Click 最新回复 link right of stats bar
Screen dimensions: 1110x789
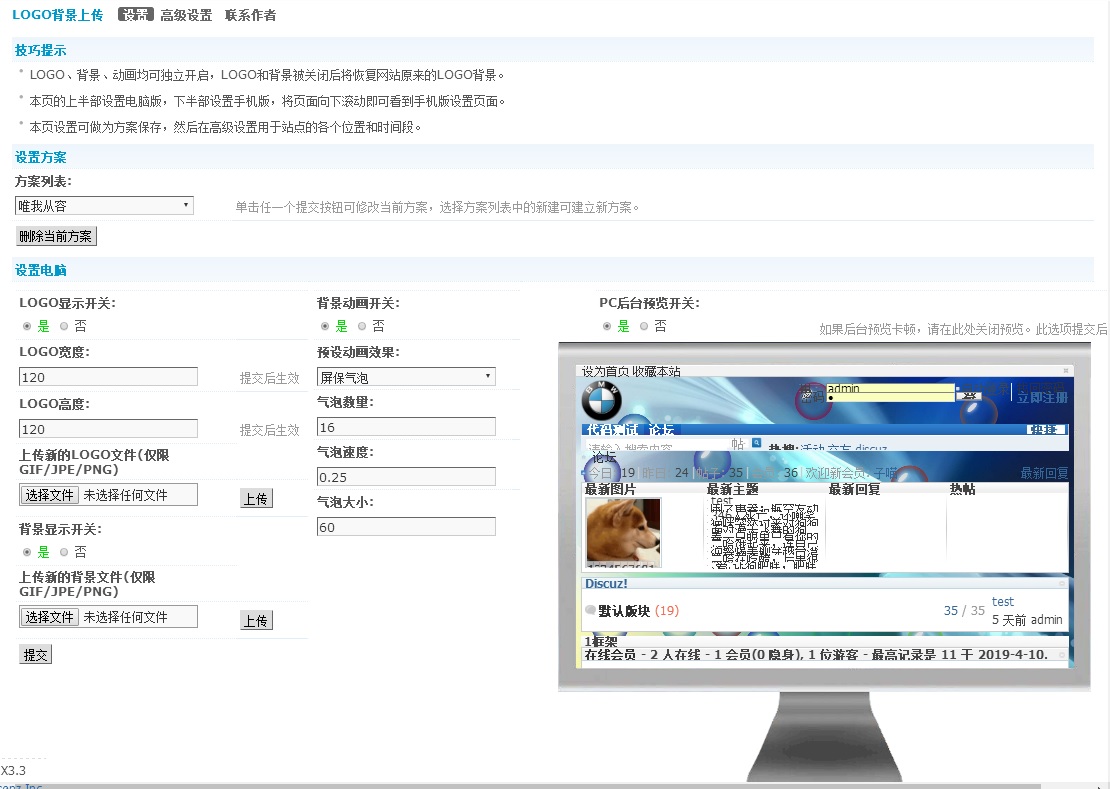pyautogui.click(x=1044, y=473)
